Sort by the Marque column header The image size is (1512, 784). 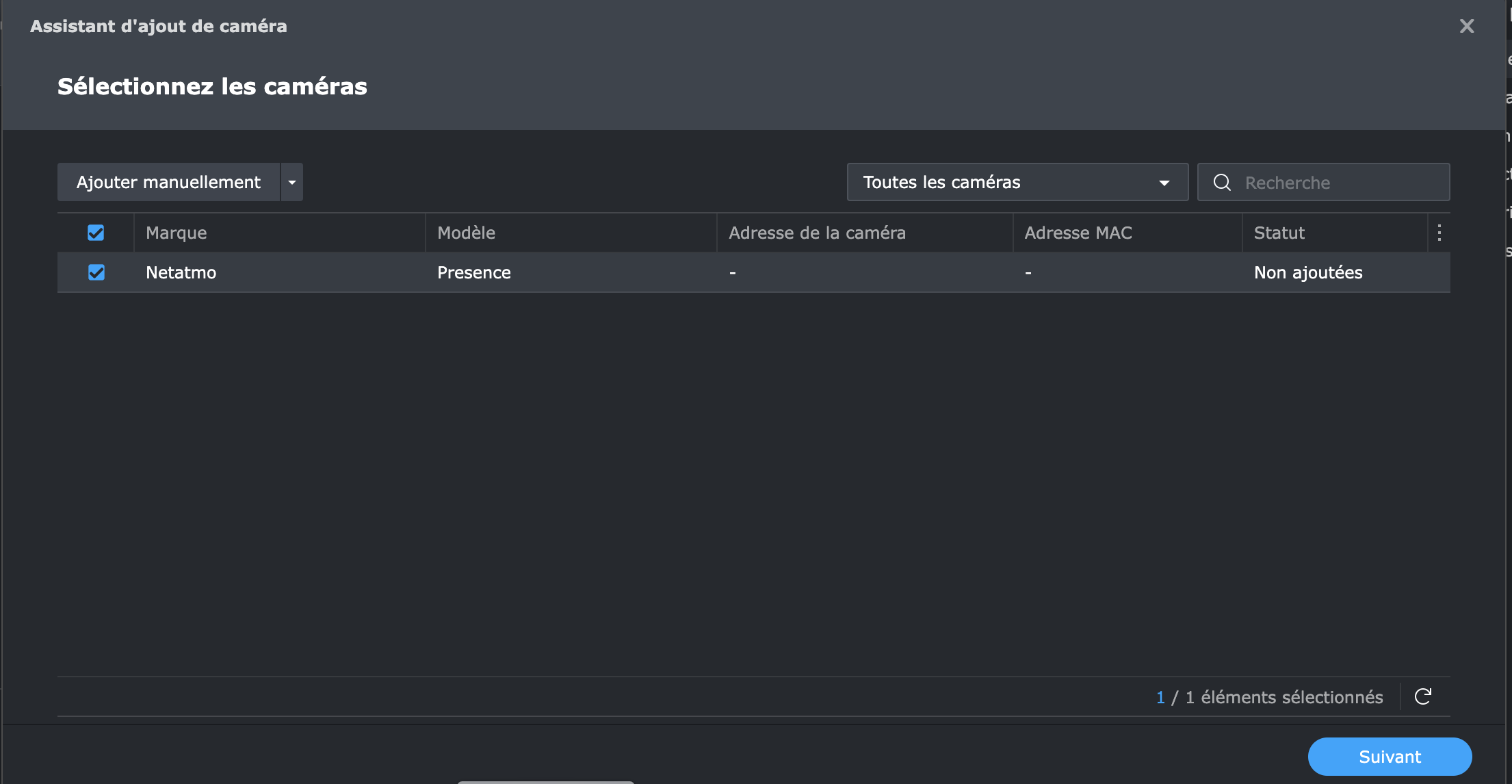177,233
